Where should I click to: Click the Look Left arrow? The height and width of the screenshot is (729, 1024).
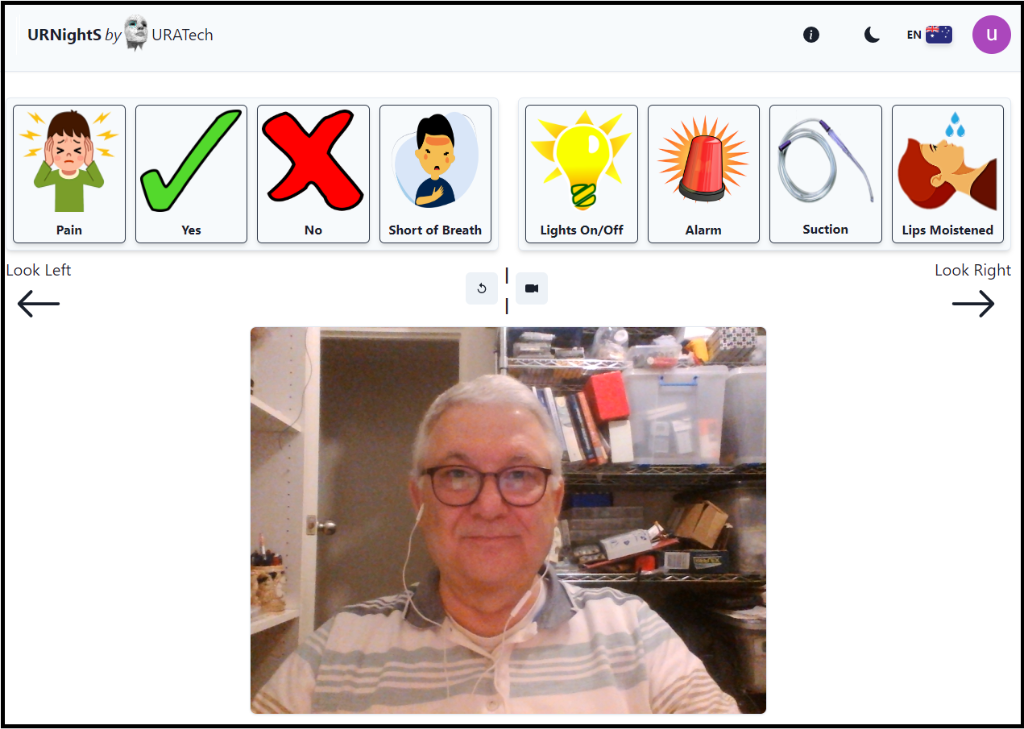click(39, 304)
